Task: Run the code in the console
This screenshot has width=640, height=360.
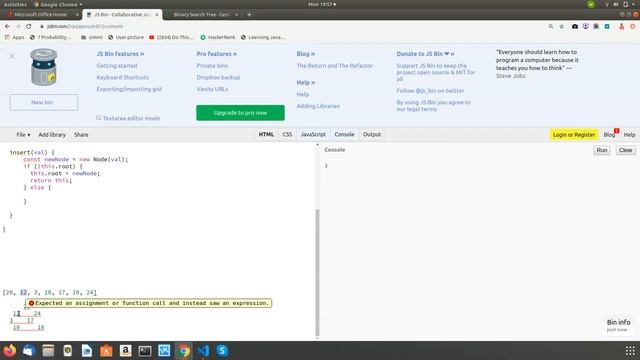Action: [602, 150]
